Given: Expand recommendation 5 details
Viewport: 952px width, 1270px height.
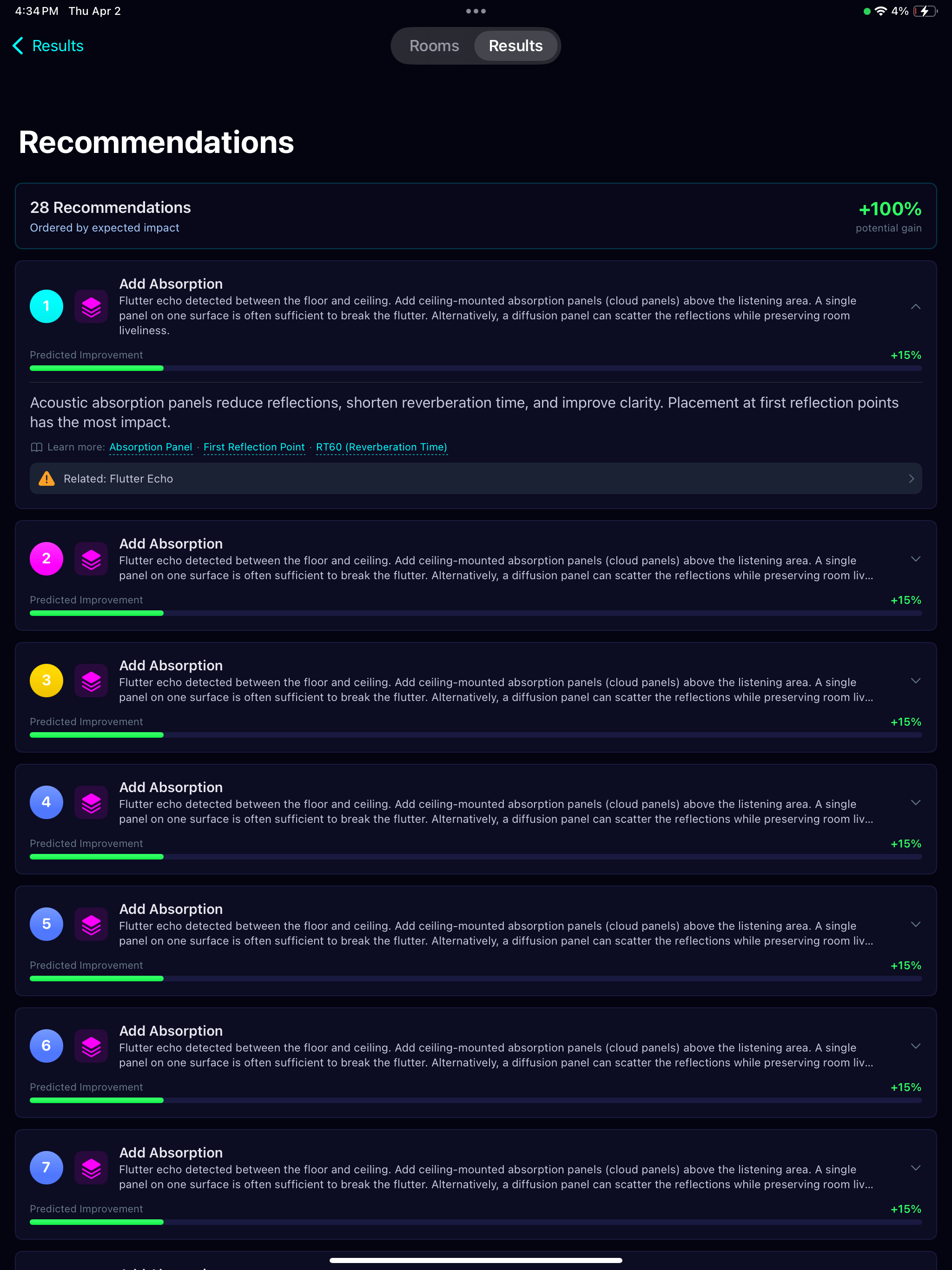Looking at the screenshot, I should coord(916,924).
